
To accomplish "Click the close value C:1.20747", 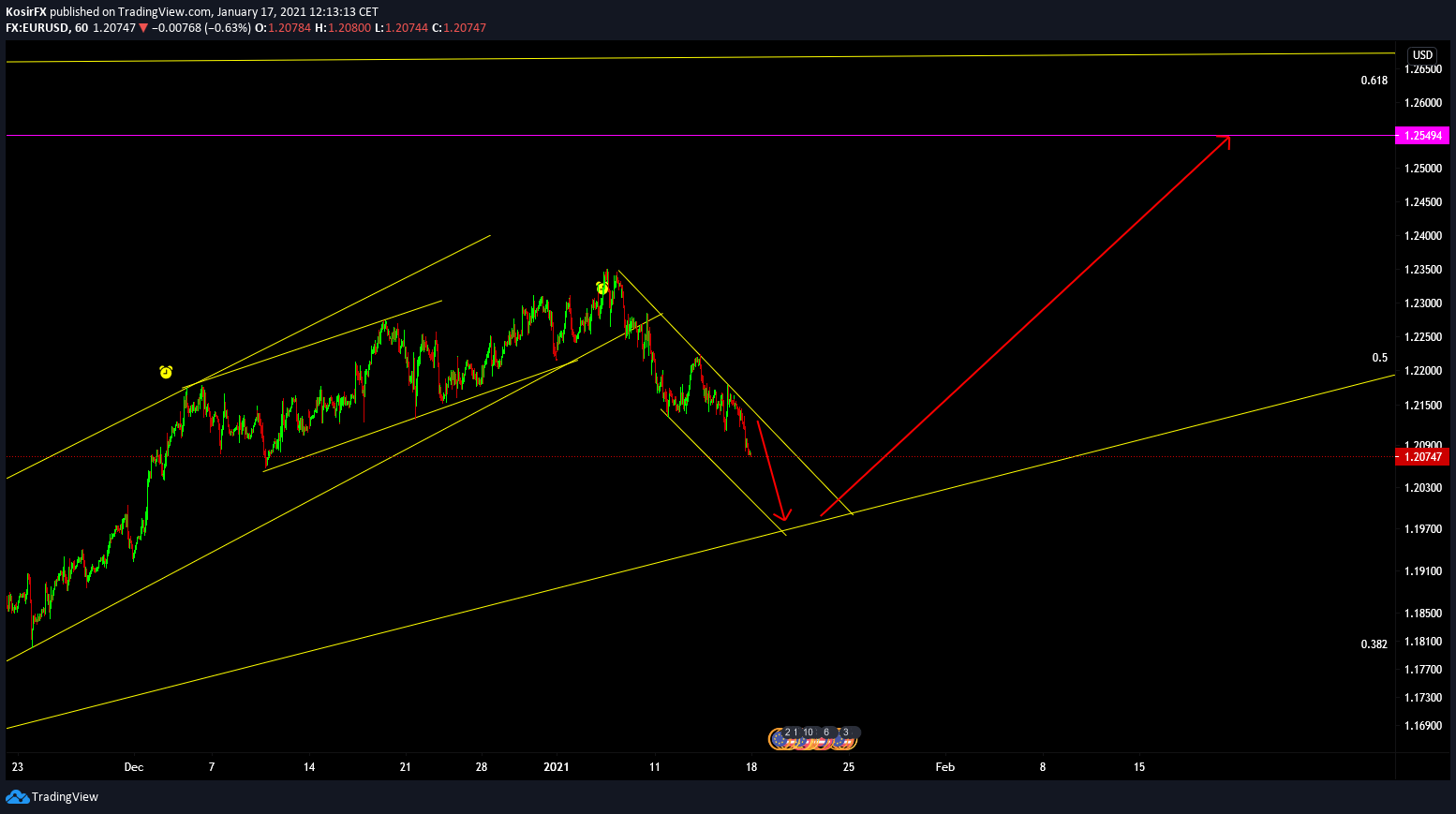I will coord(459,28).
